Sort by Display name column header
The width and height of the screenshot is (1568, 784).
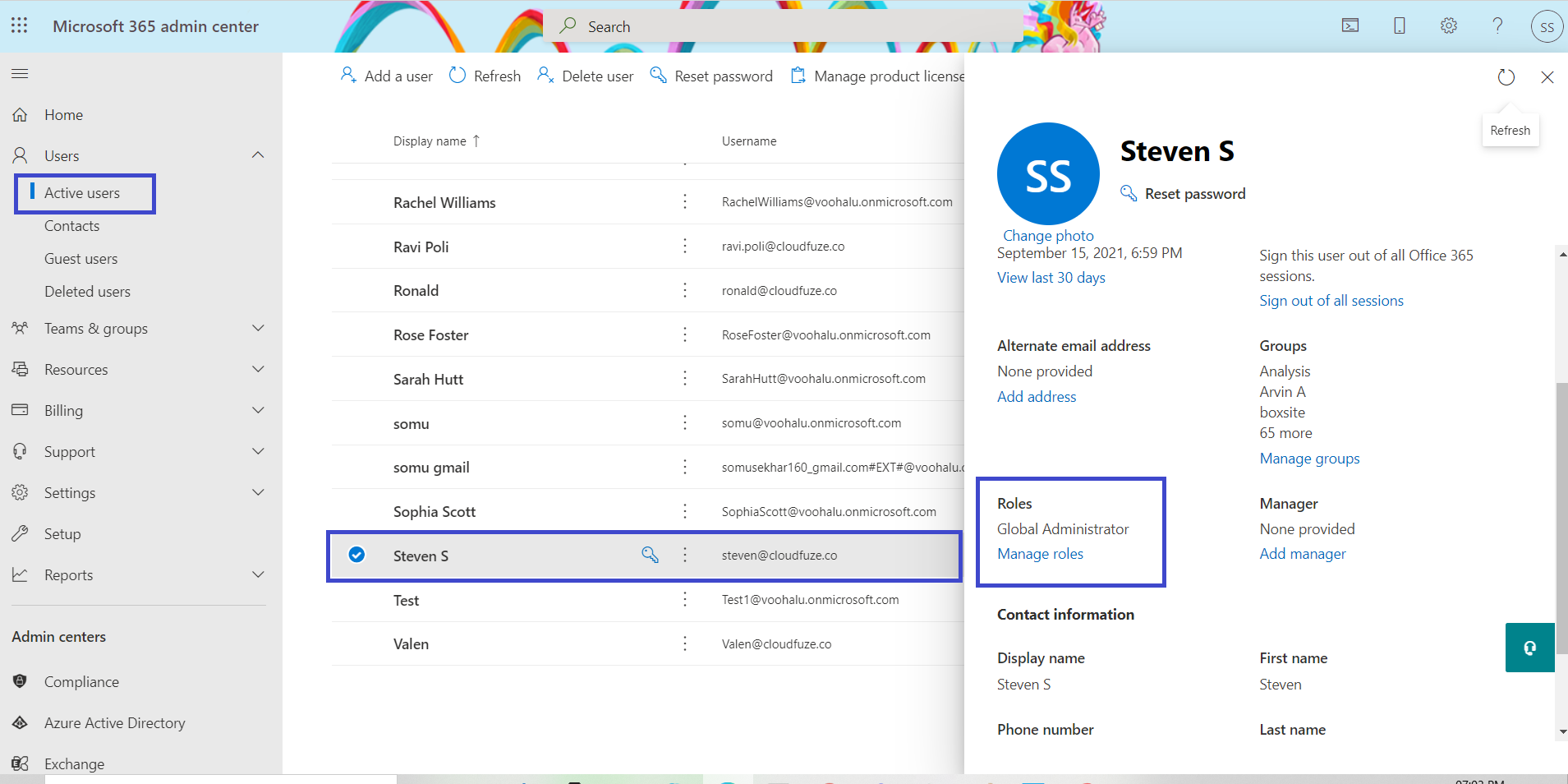(437, 141)
